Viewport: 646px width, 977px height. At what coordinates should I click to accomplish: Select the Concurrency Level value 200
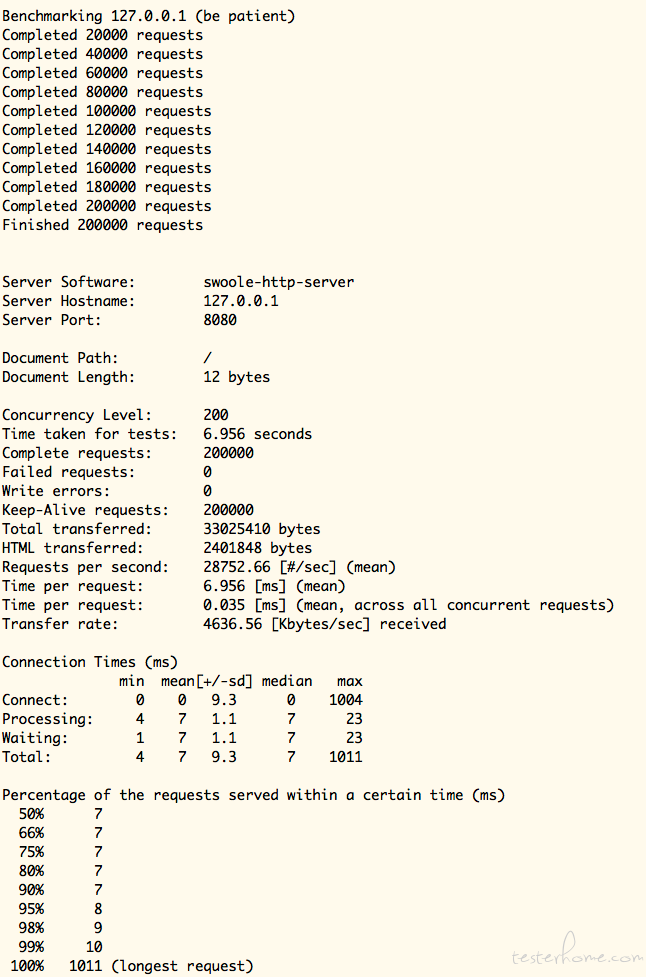point(216,415)
